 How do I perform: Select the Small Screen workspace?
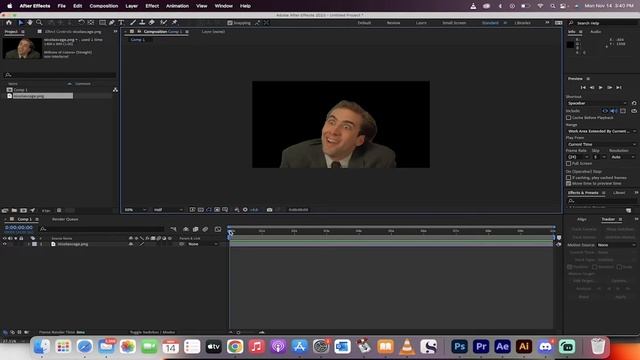point(454,23)
